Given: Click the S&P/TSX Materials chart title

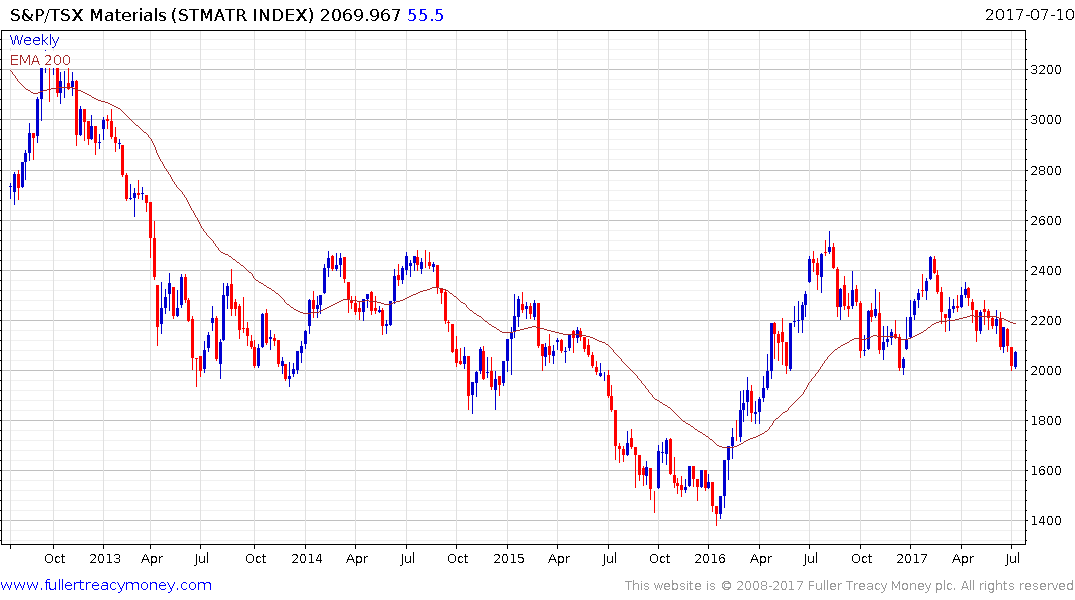Looking at the screenshot, I should tap(161, 15).
